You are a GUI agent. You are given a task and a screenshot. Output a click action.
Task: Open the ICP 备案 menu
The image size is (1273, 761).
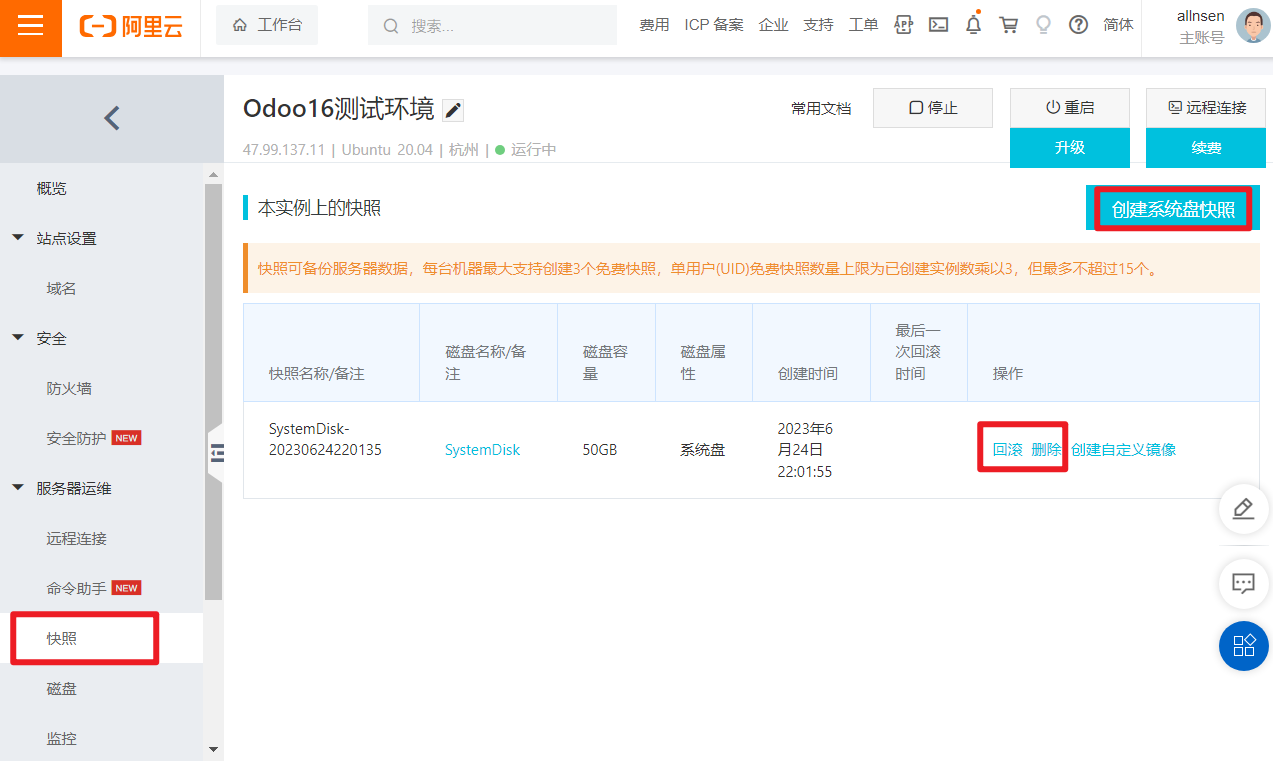tap(714, 25)
